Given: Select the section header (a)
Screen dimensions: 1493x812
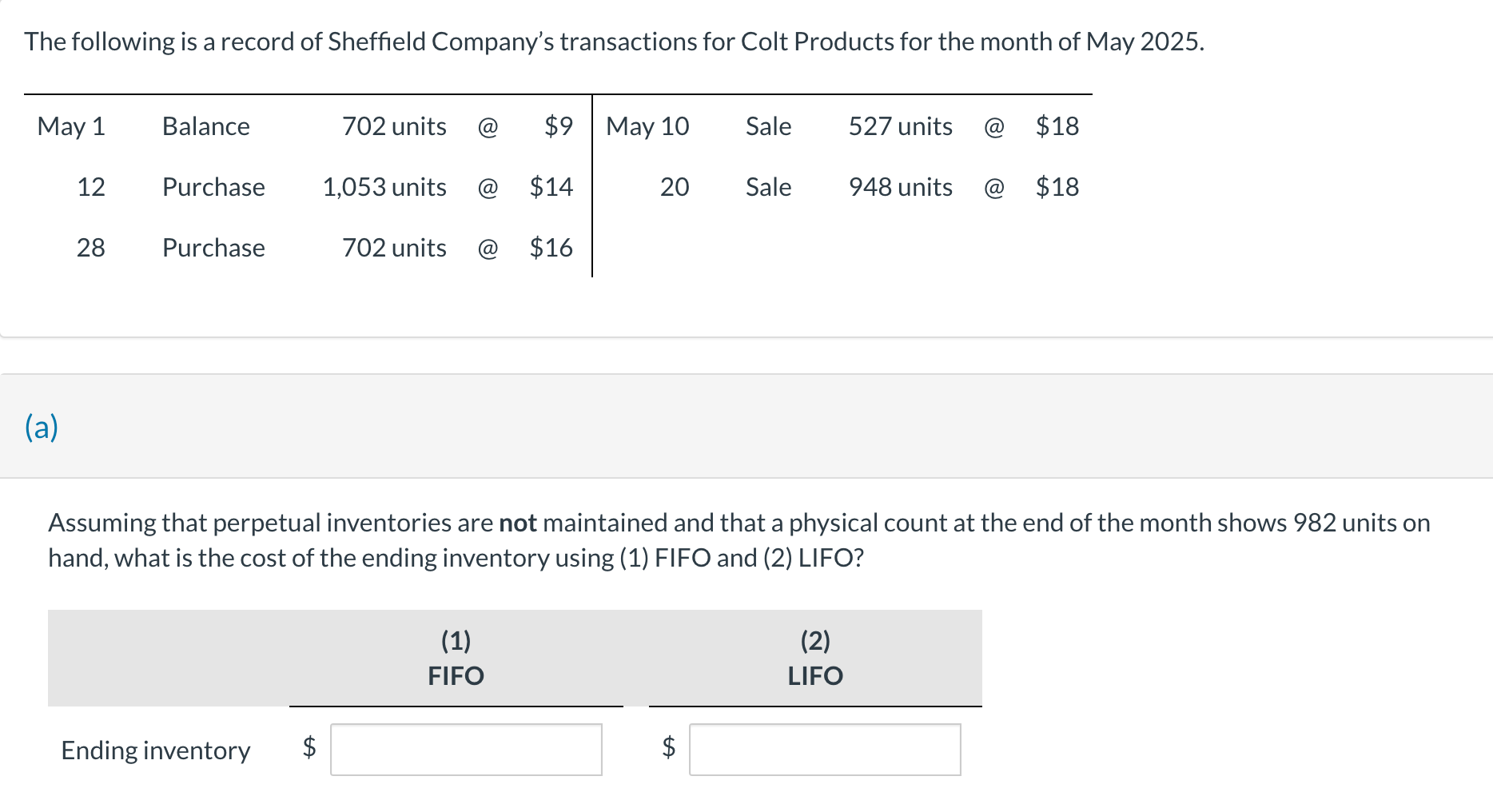Looking at the screenshot, I should point(42,427).
